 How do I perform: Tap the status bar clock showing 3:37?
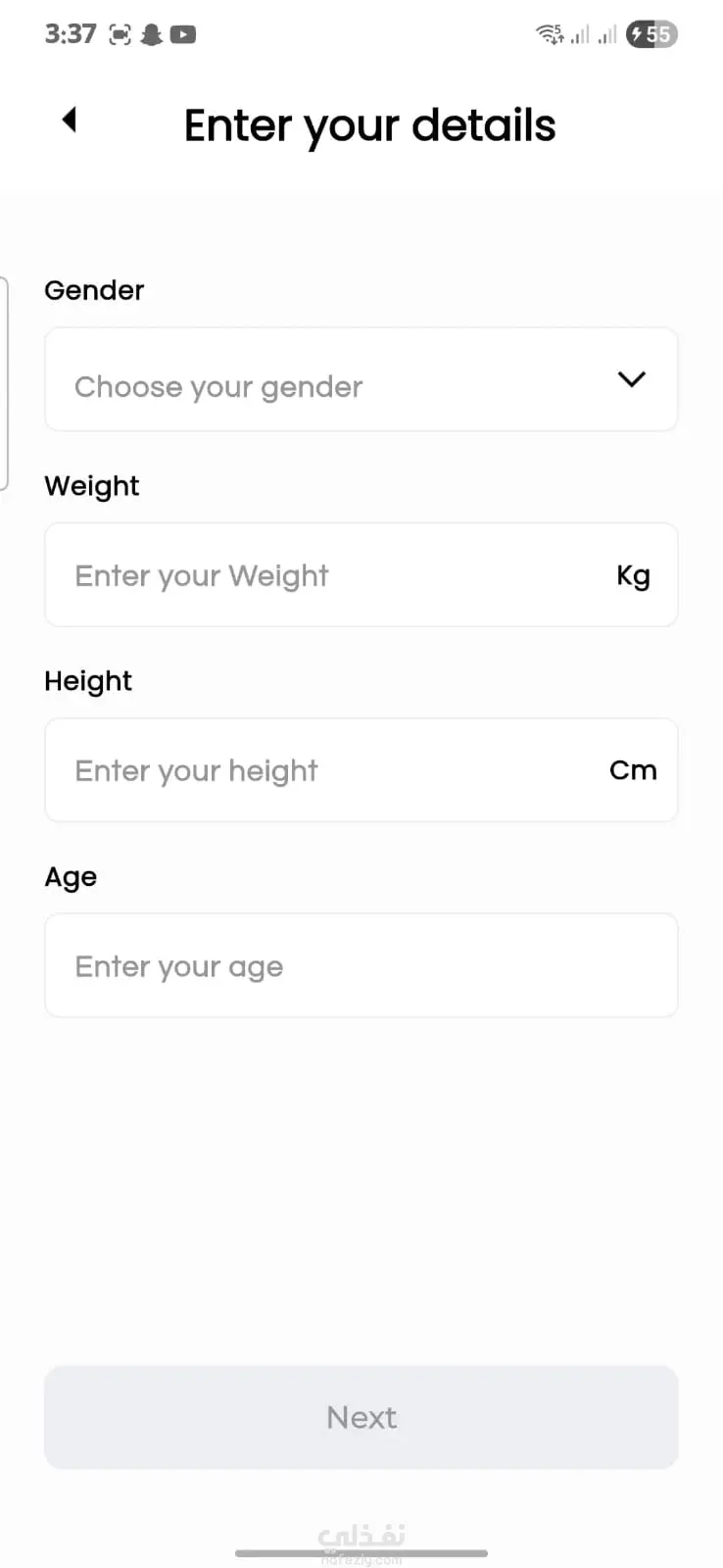(x=71, y=34)
